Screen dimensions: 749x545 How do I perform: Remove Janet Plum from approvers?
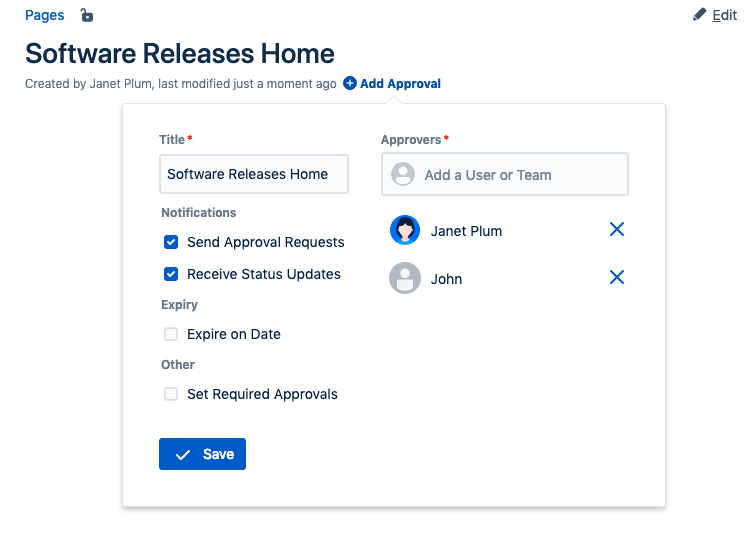(617, 230)
